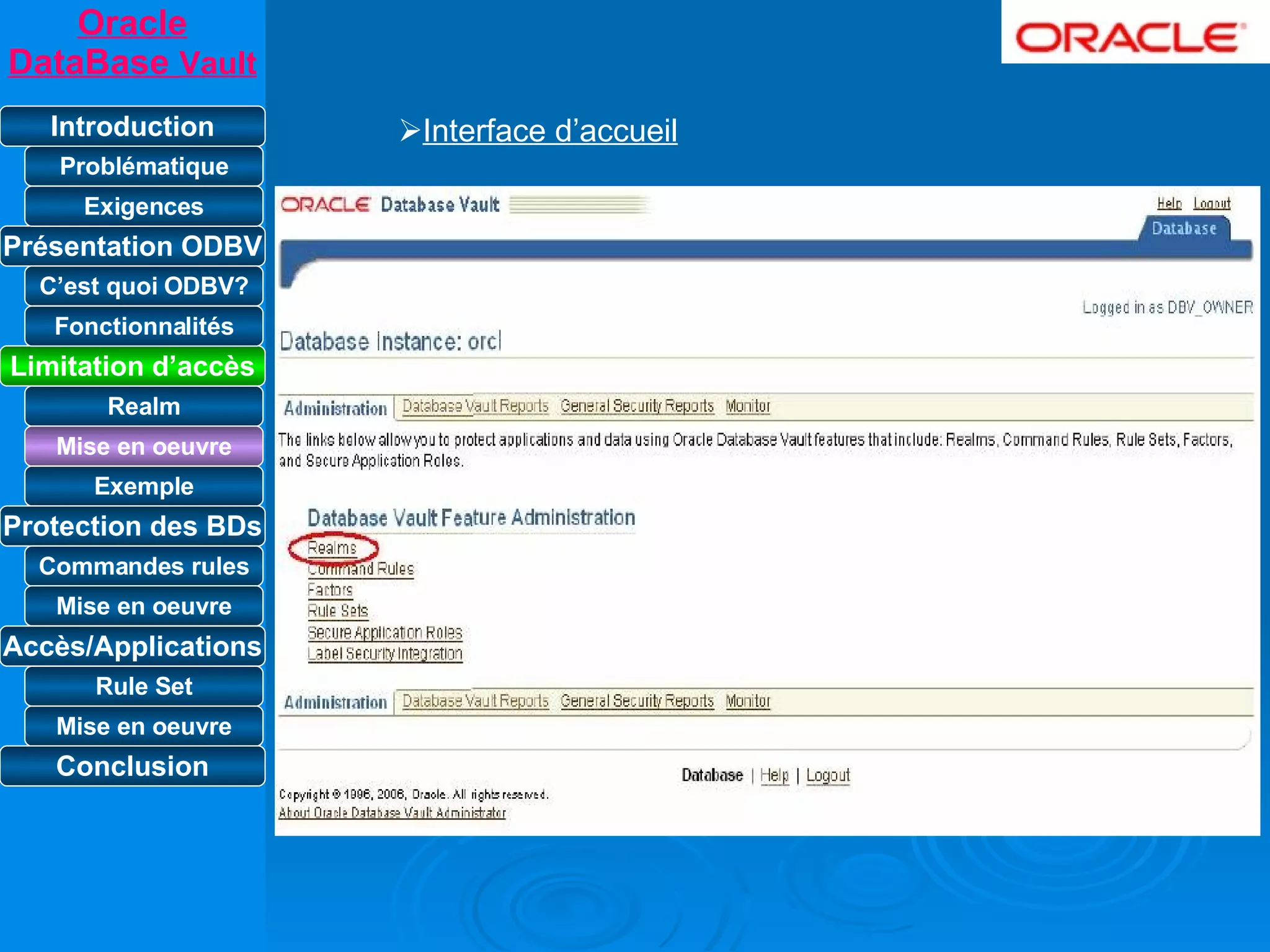1270x952 pixels.
Task: Open the Exemple navigation item
Action: 144,487
